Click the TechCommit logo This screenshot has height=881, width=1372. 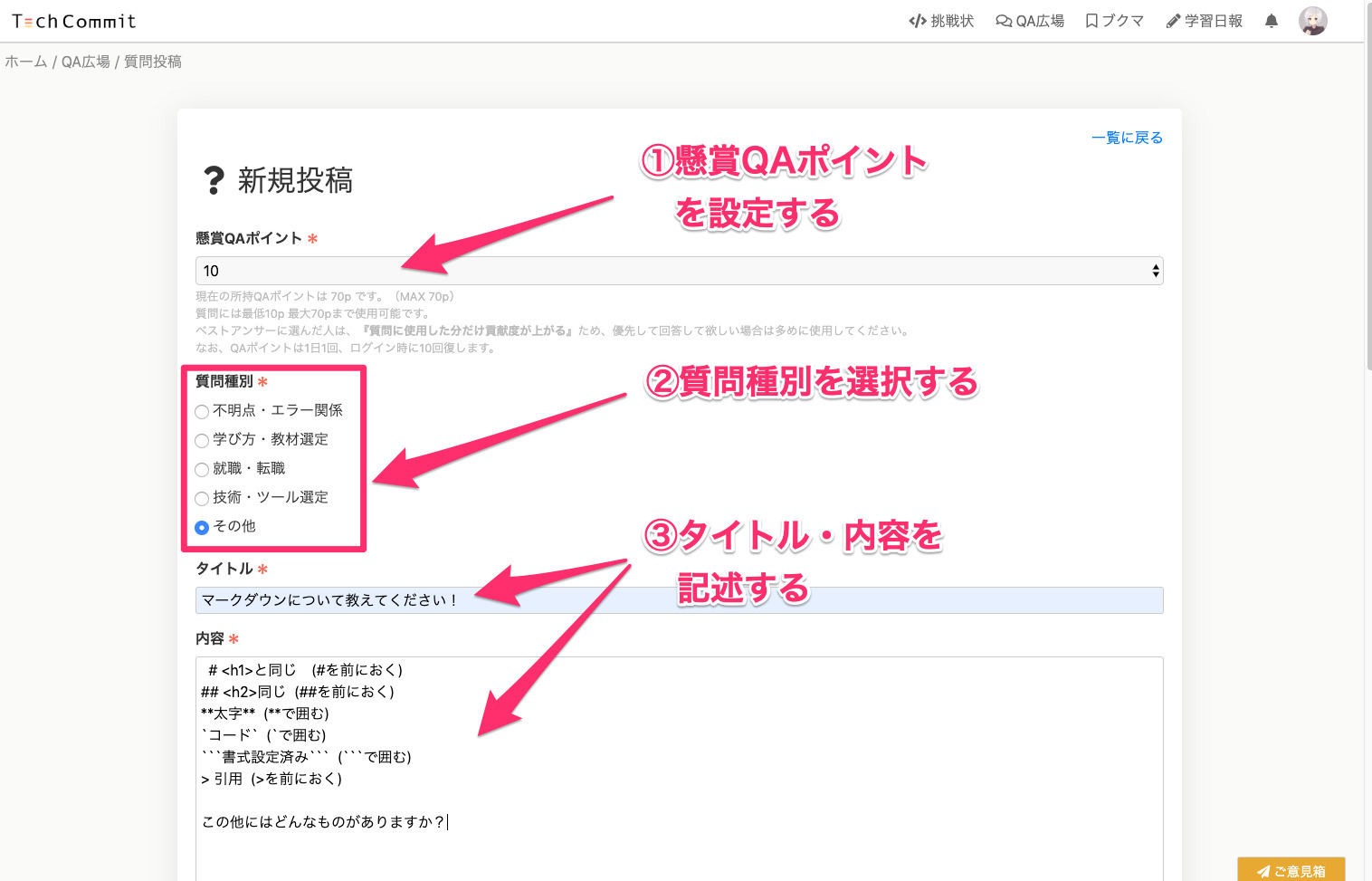click(x=73, y=21)
